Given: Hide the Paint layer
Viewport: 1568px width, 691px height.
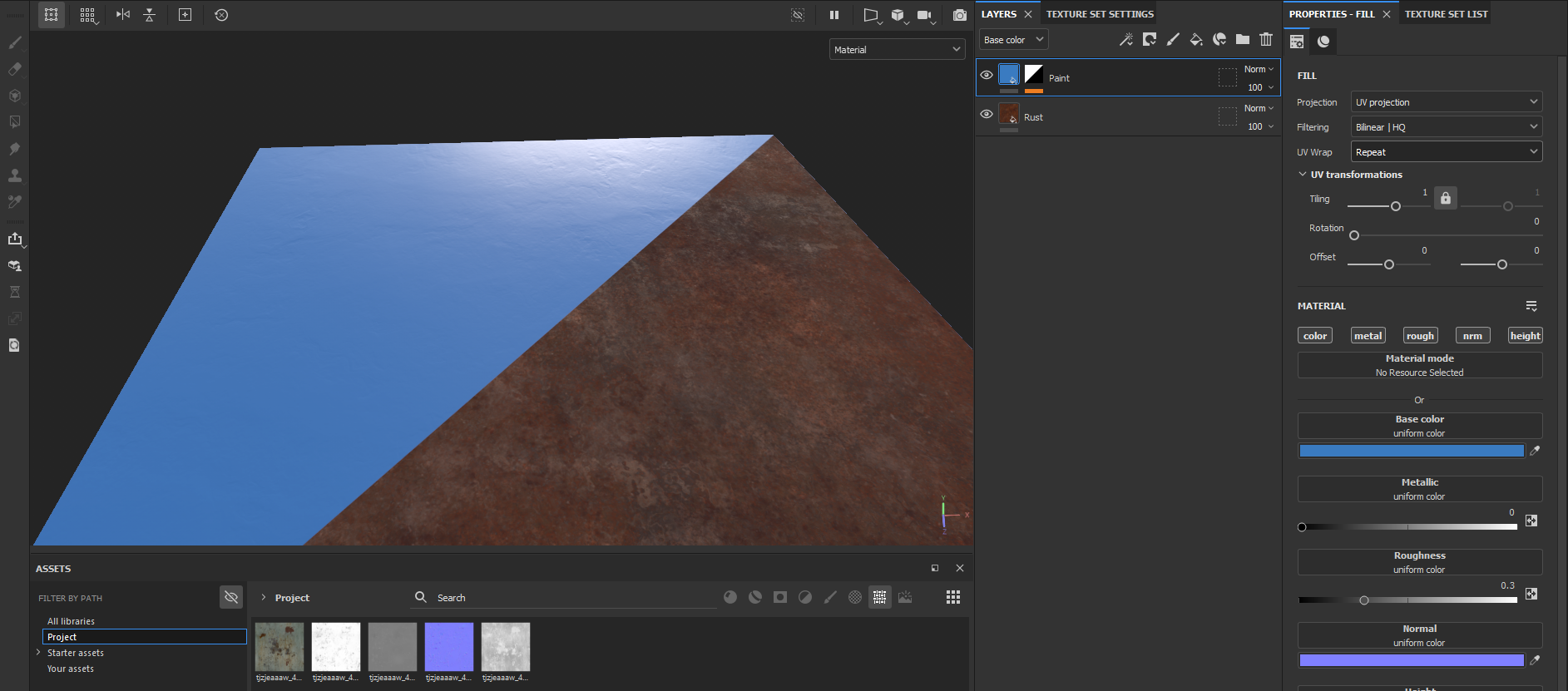Looking at the screenshot, I should [987, 75].
